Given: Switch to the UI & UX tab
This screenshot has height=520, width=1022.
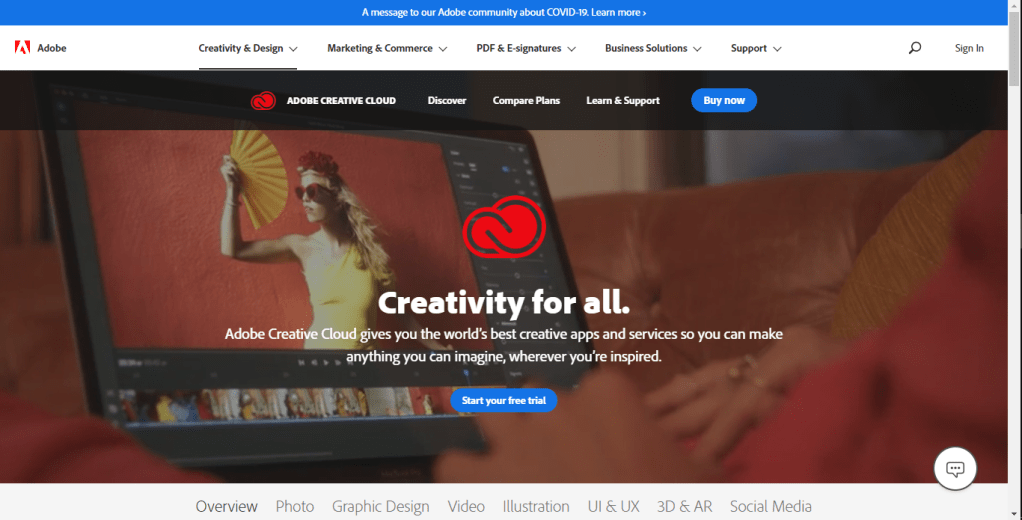Looking at the screenshot, I should (x=613, y=506).
